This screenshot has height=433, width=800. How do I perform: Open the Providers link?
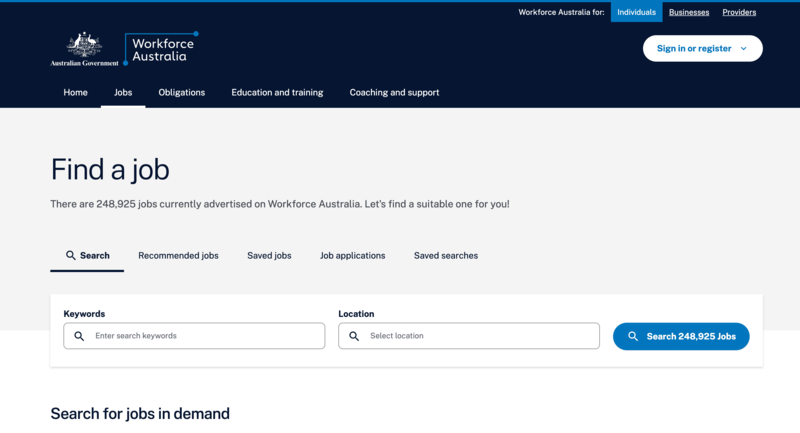(739, 12)
